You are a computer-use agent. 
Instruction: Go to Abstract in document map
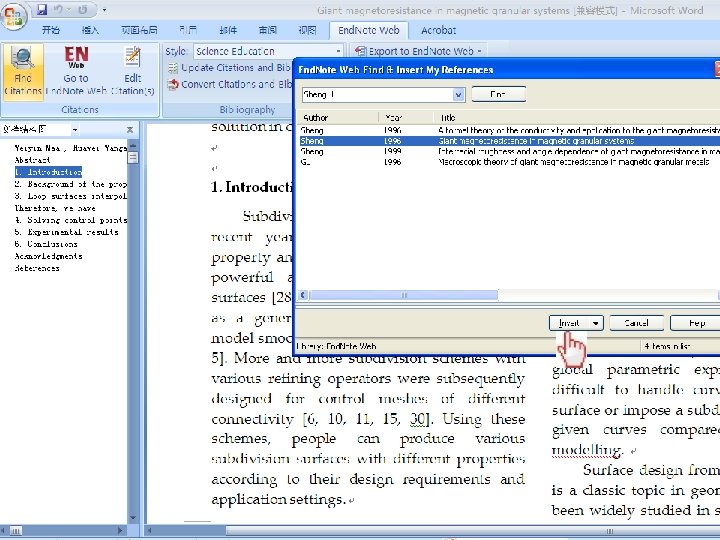tap(32, 160)
